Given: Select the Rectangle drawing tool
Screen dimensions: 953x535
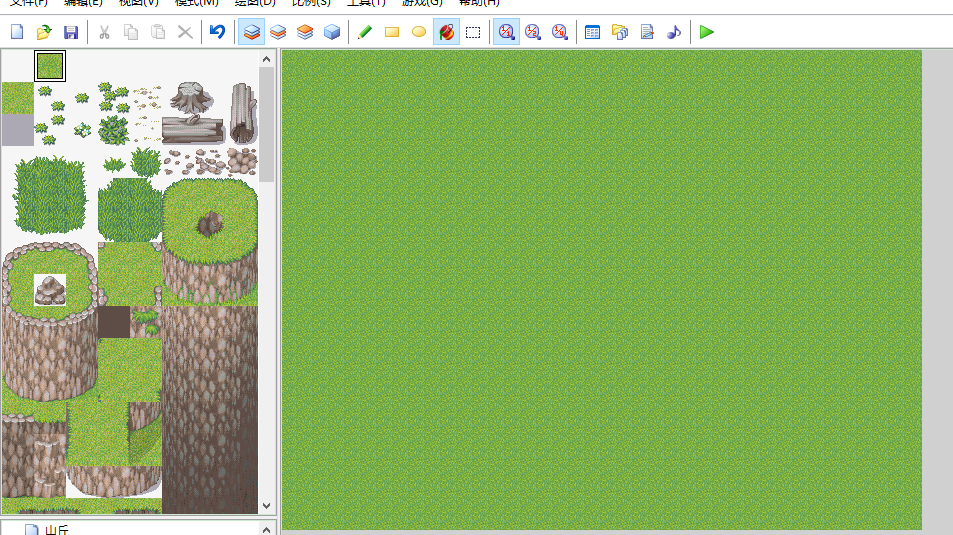Looking at the screenshot, I should click(392, 32).
